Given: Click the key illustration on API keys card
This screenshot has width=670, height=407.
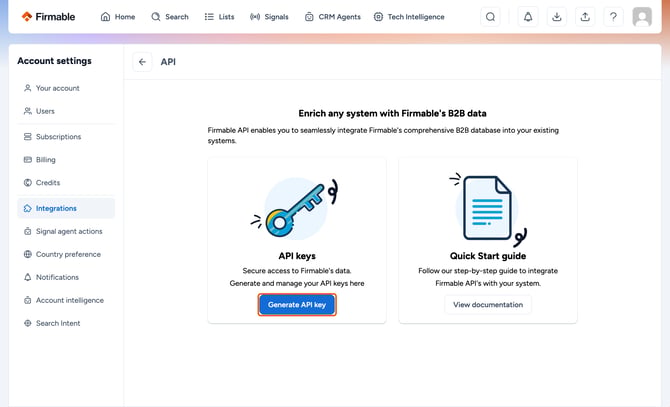Looking at the screenshot, I should [295, 208].
